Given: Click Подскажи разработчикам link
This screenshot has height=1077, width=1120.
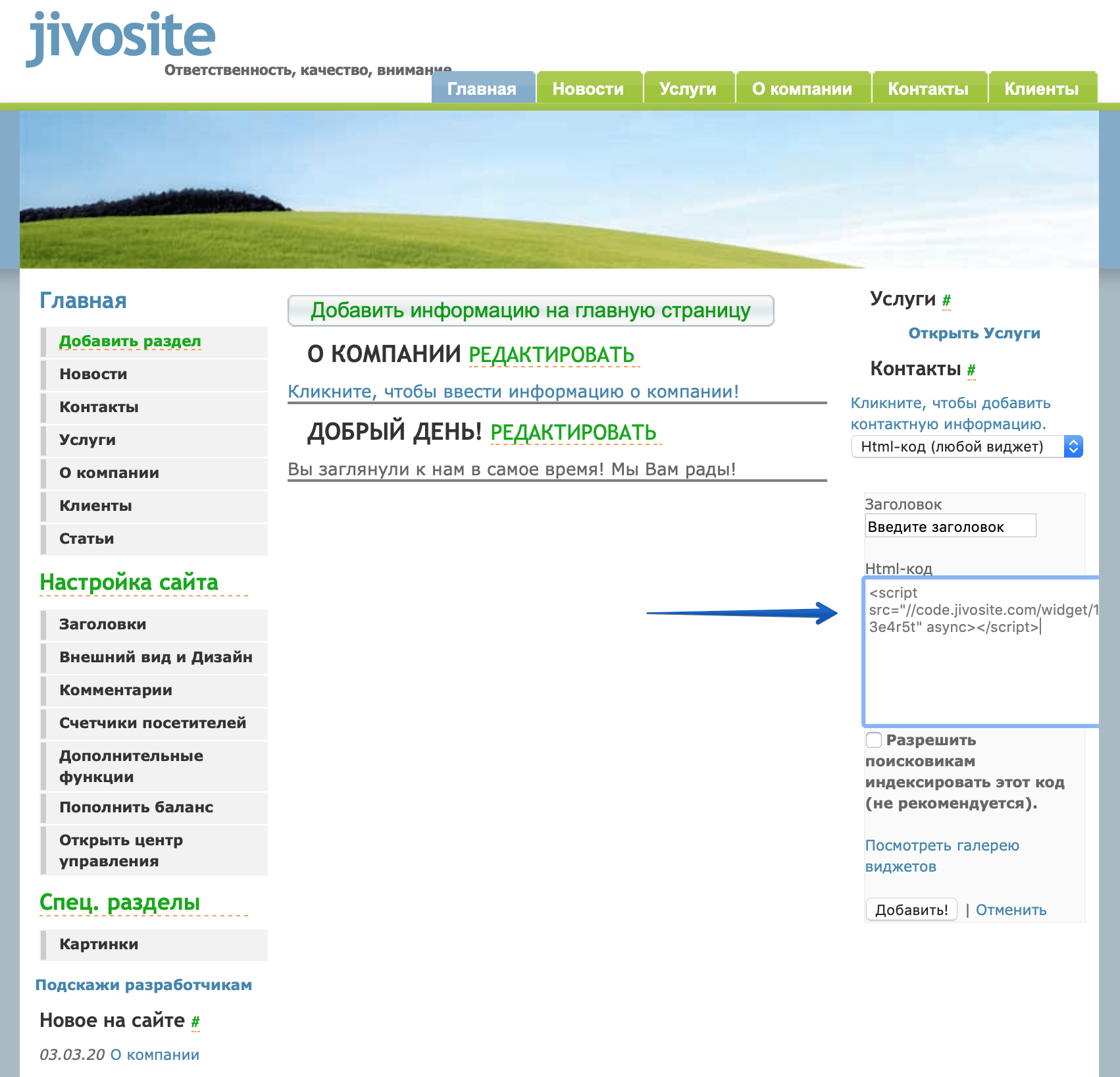Looking at the screenshot, I should click(143, 985).
